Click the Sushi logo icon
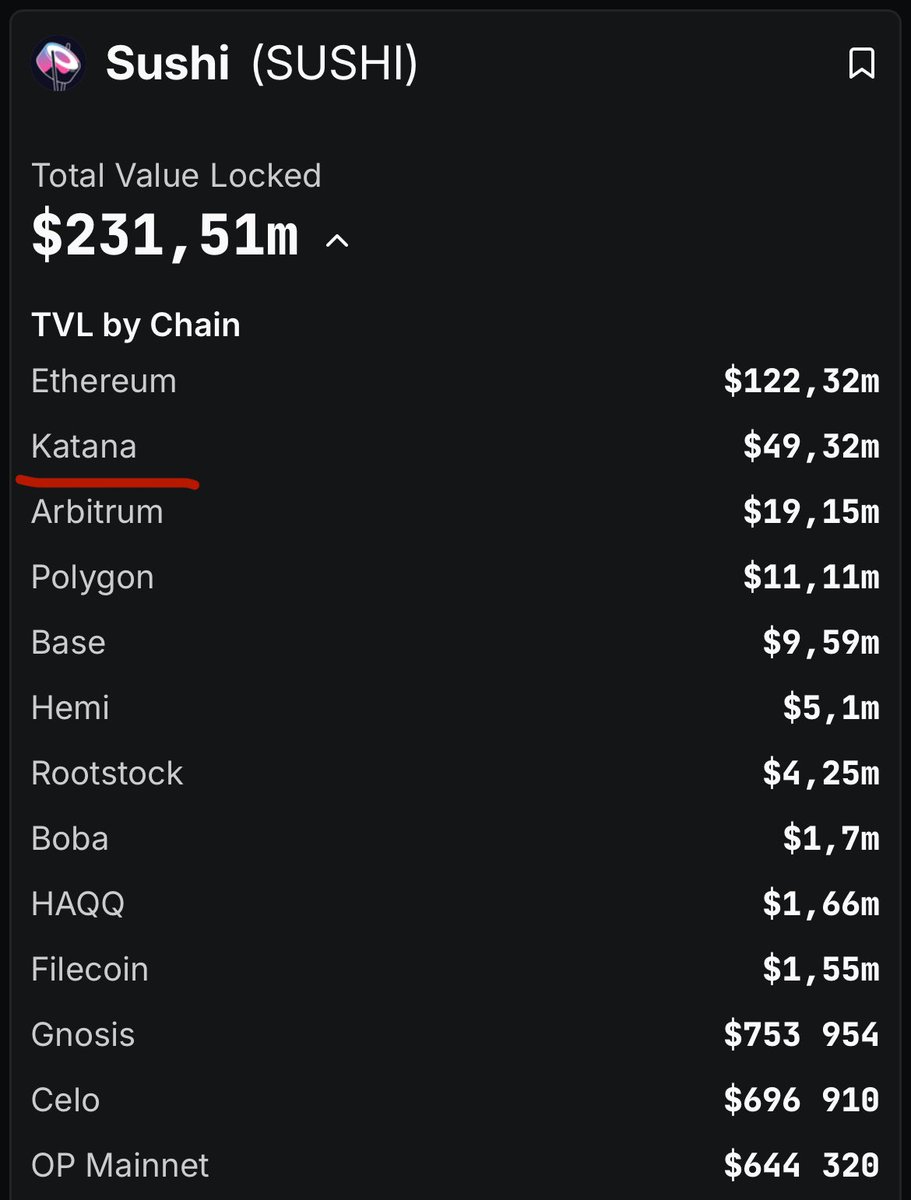 click(x=59, y=65)
